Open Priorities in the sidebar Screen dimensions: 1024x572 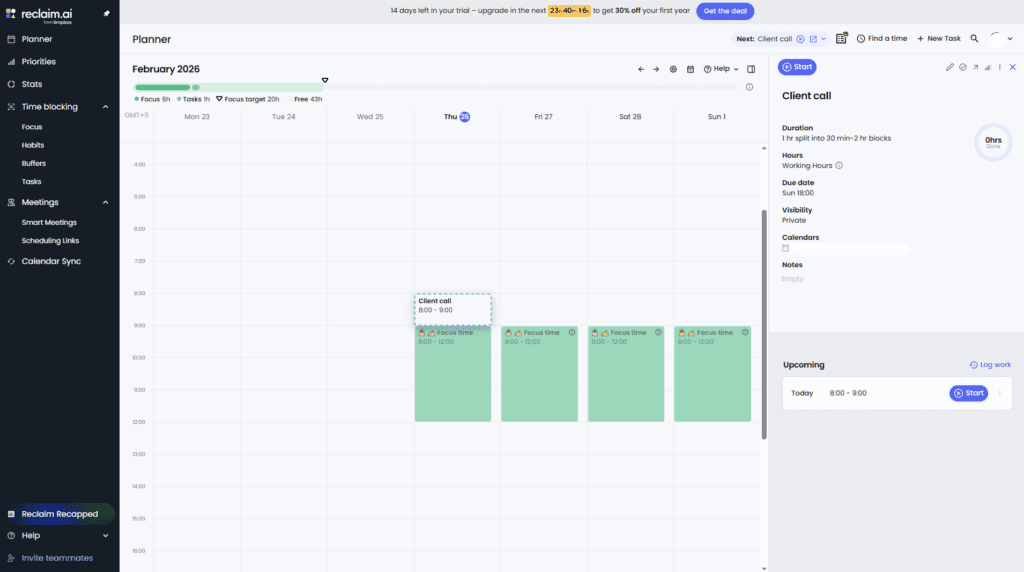pos(38,61)
